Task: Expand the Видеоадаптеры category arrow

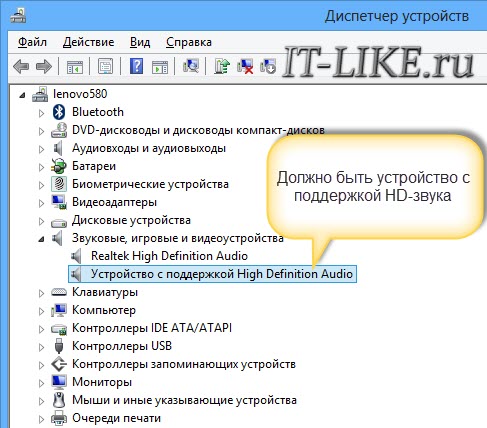Action: pos(41,203)
